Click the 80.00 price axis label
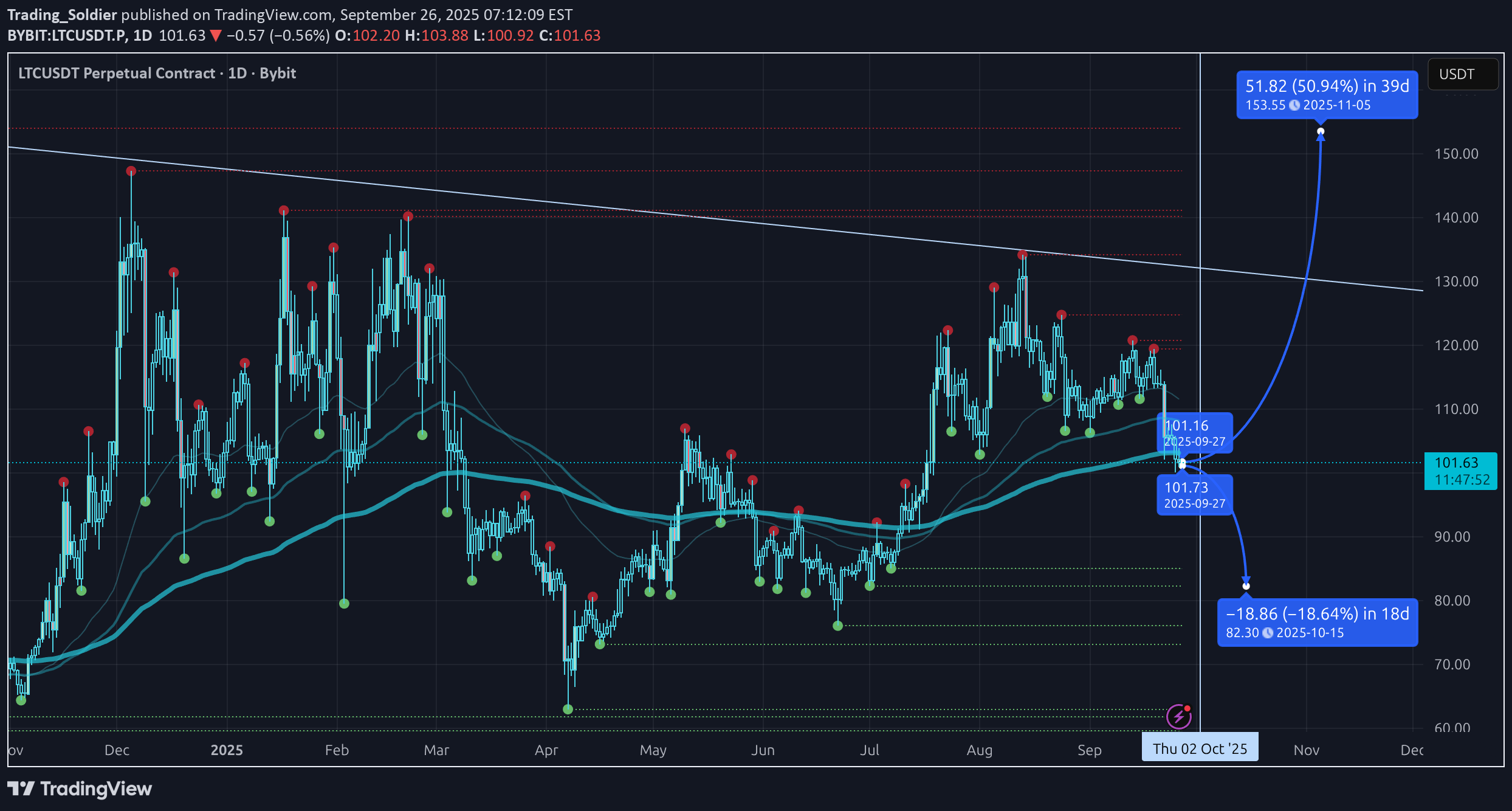Screen dimensions: 1512x811 click(1452, 601)
